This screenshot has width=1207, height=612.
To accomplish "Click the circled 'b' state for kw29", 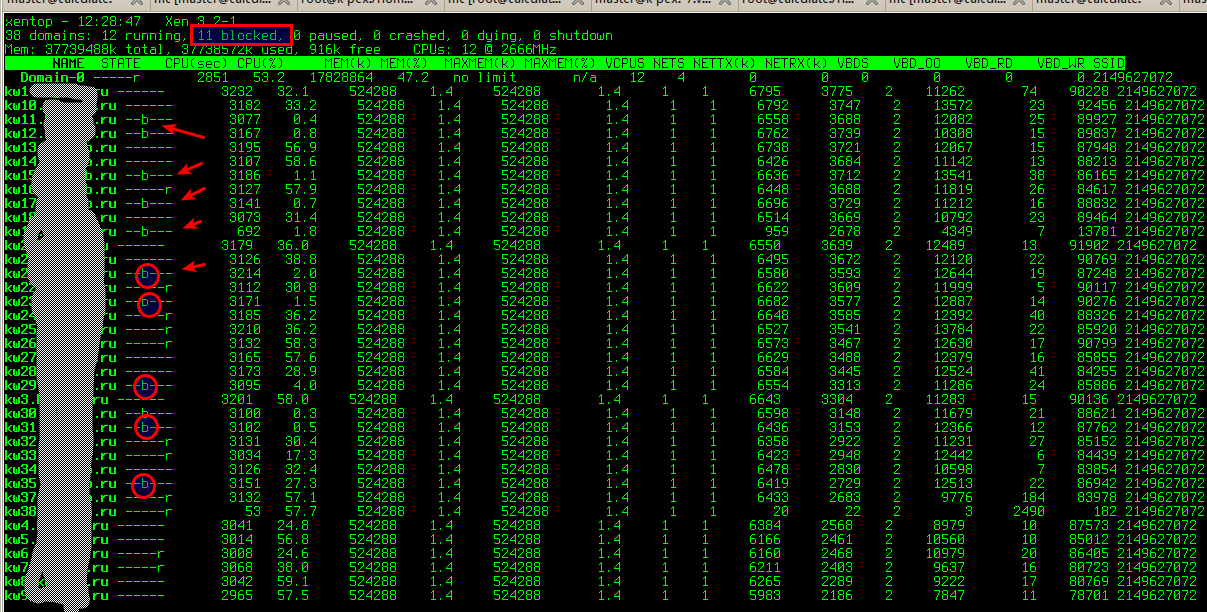I will (146, 385).
